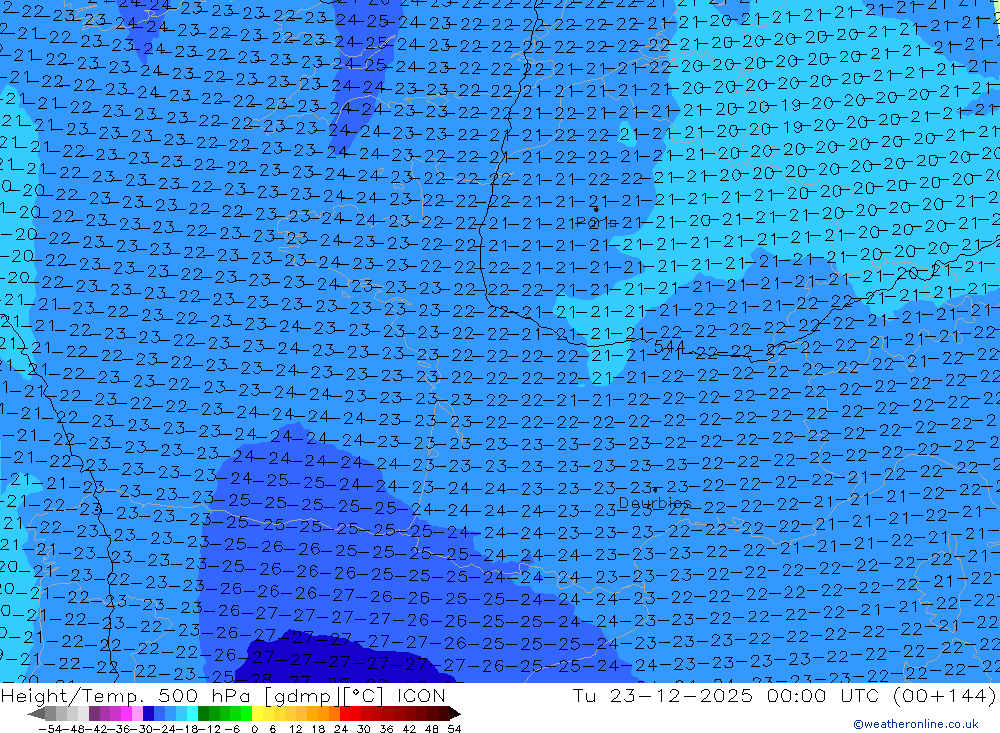Pick the darkest green legend swatch
The width and height of the screenshot is (1000, 733).
(x=203, y=713)
